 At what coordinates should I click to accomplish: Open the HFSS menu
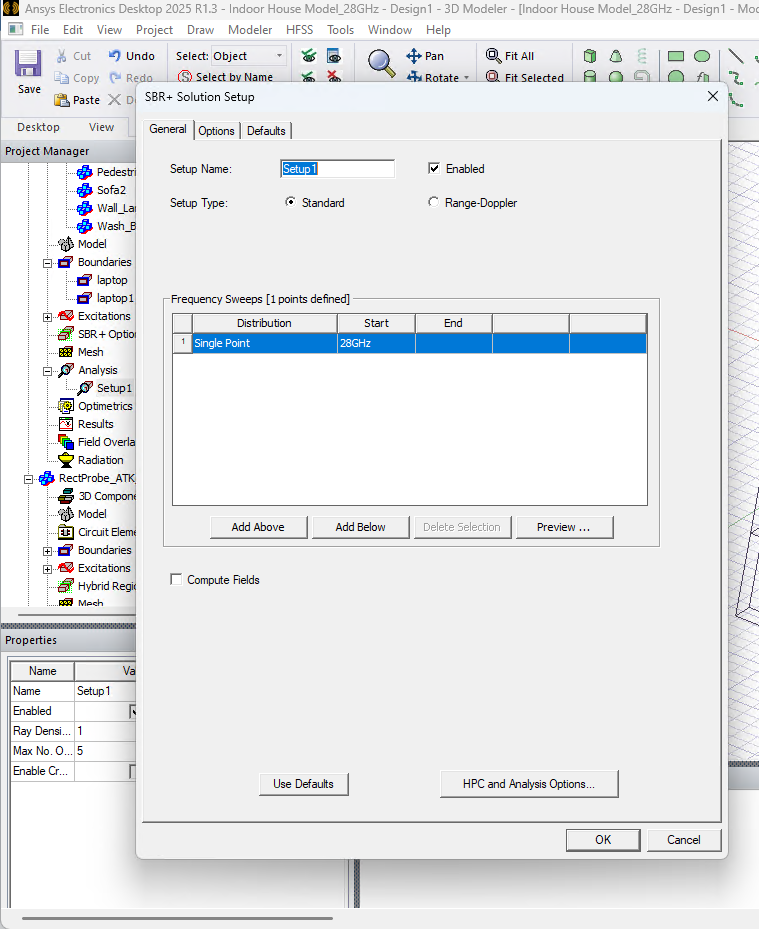point(299,30)
